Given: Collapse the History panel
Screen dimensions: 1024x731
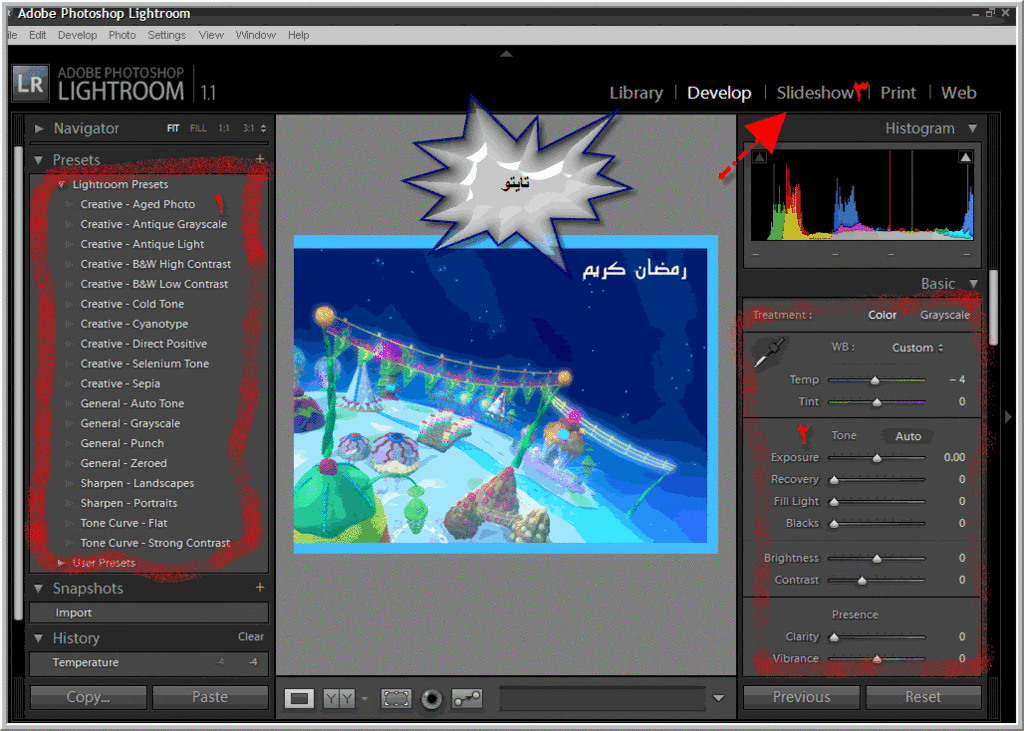Looking at the screenshot, I should pyautogui.click(x=39, y=638).
